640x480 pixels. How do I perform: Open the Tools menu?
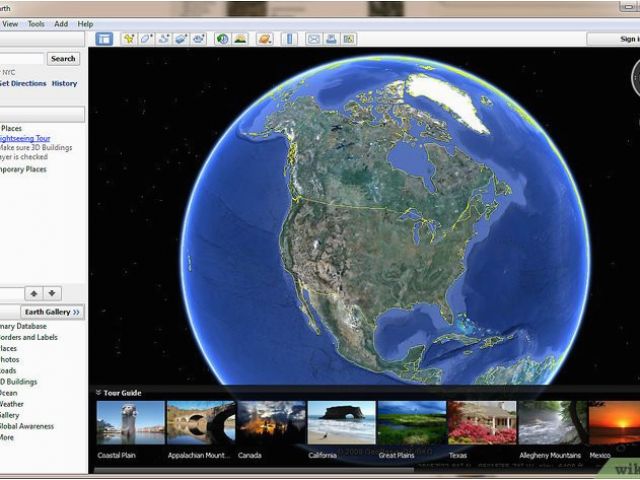[x=36, y=24]
